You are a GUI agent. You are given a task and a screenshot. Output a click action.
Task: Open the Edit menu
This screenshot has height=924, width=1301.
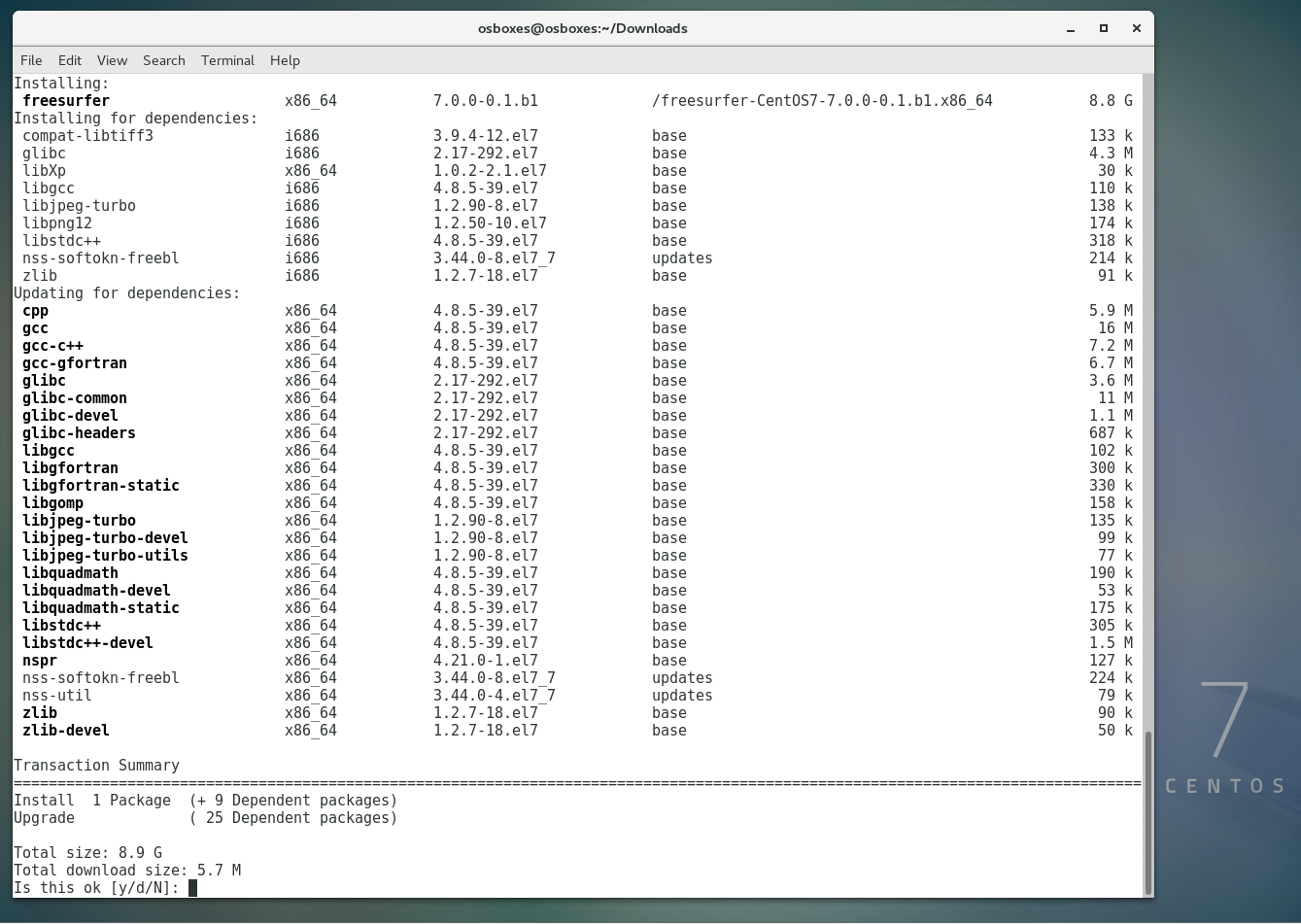tap(70, 60)
